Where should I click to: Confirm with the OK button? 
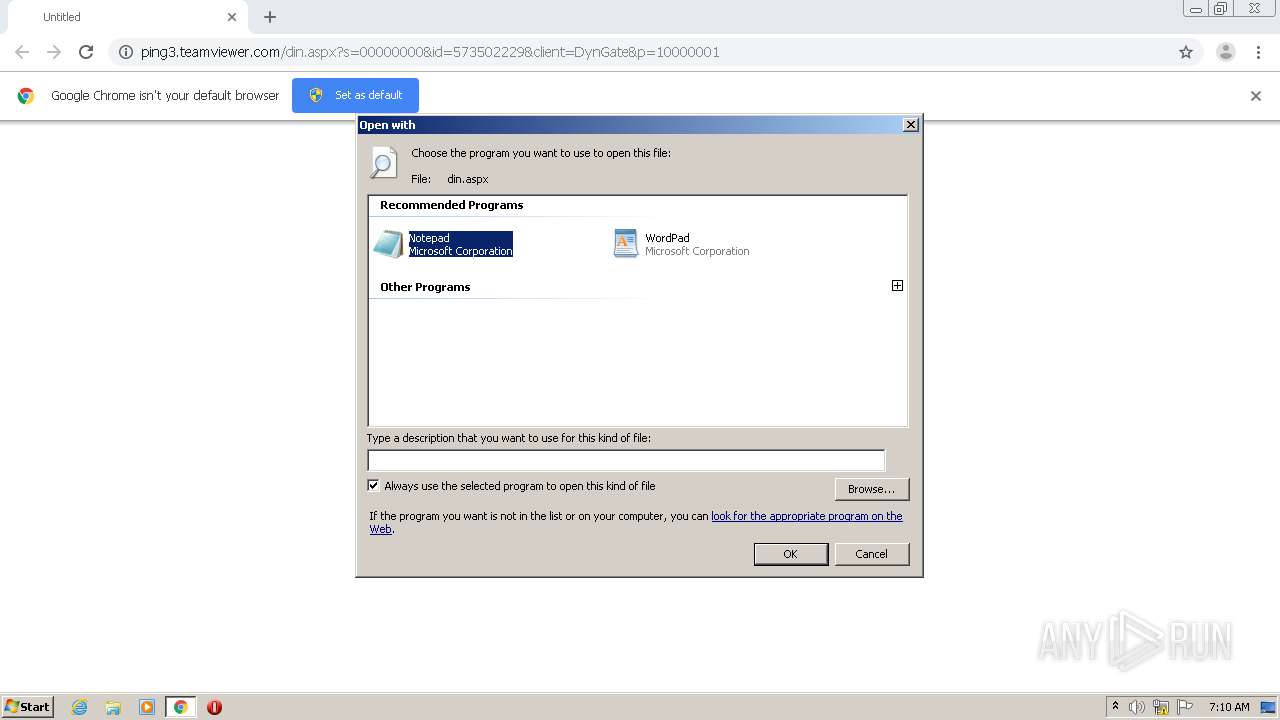tap(790, 554)
